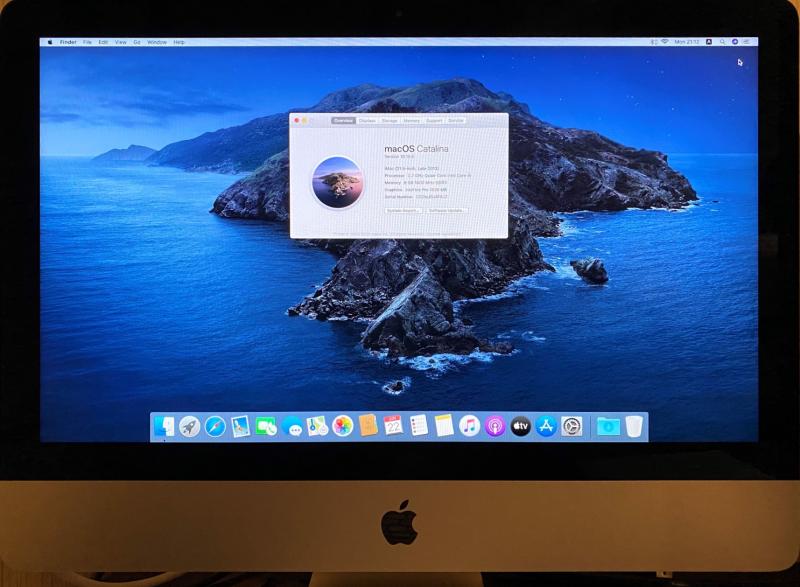Image resolution: width=800 pixels, height=587 pixels.
Task: Open the Go menu
Action: click(x=137, y=42)
